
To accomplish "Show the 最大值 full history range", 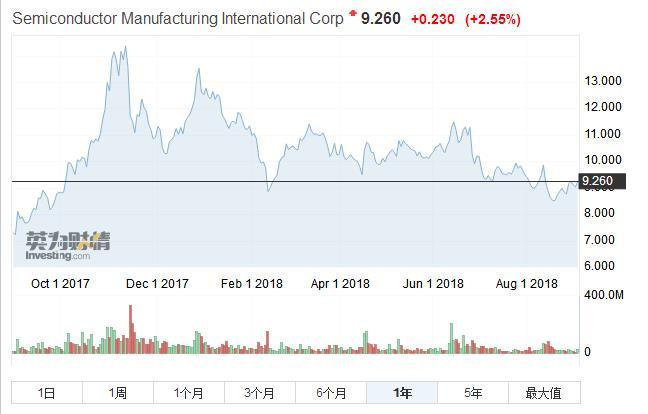I will [x=543, y=392].
